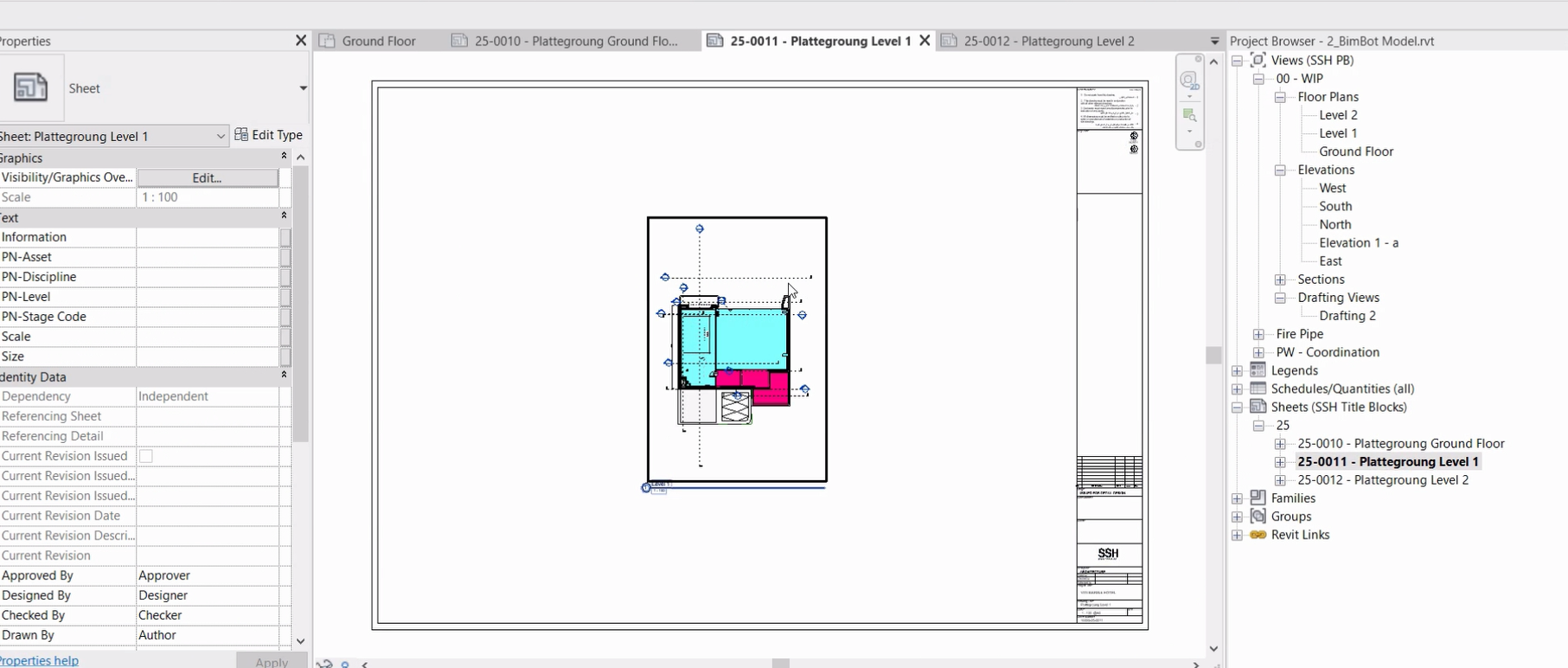Collapse the Graphics properties section
Image resolution: width=1568 pixels, height=668 pixels.
coord(284,157)
